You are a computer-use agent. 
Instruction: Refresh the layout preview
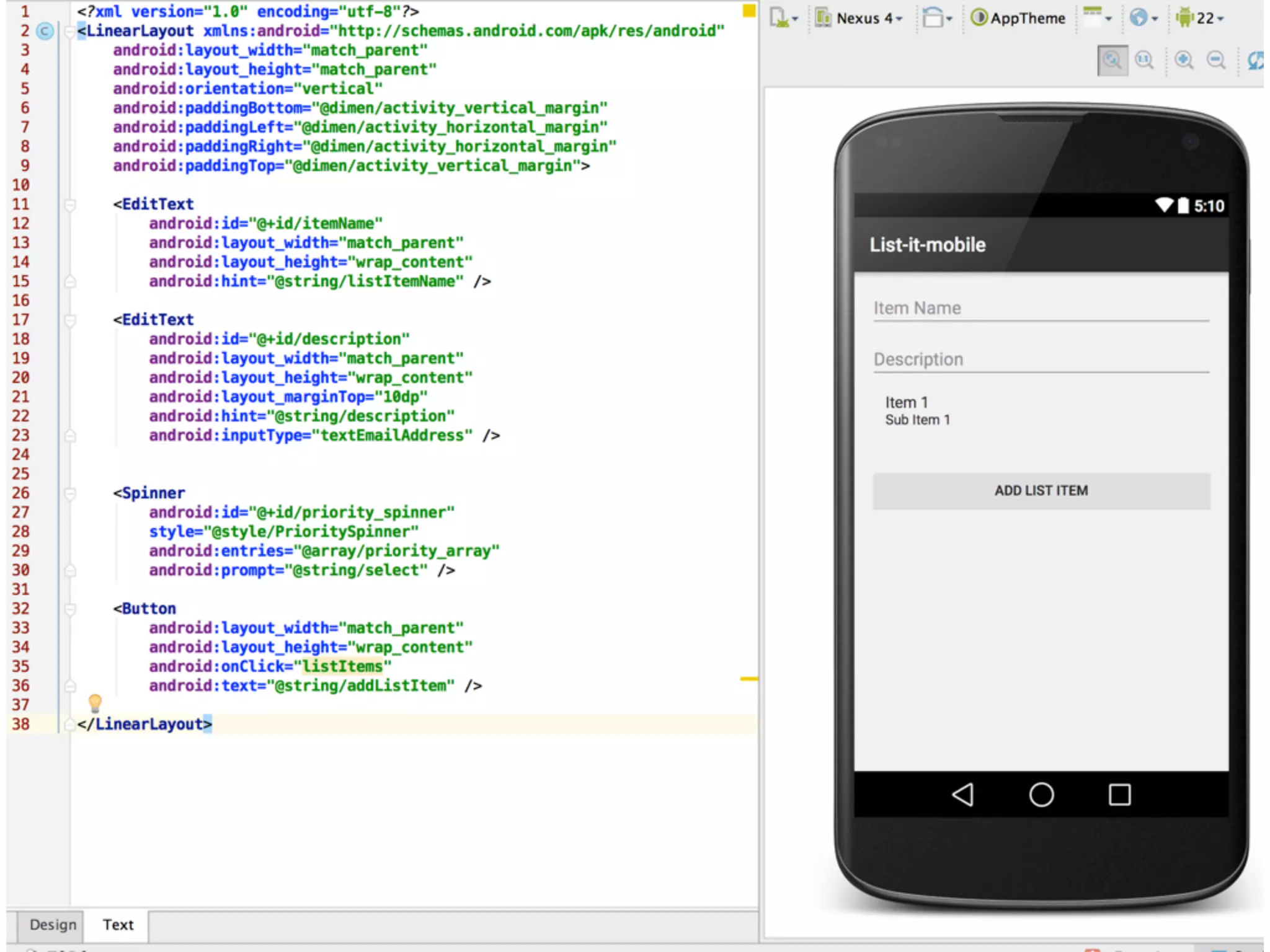tap(1255, 60)
